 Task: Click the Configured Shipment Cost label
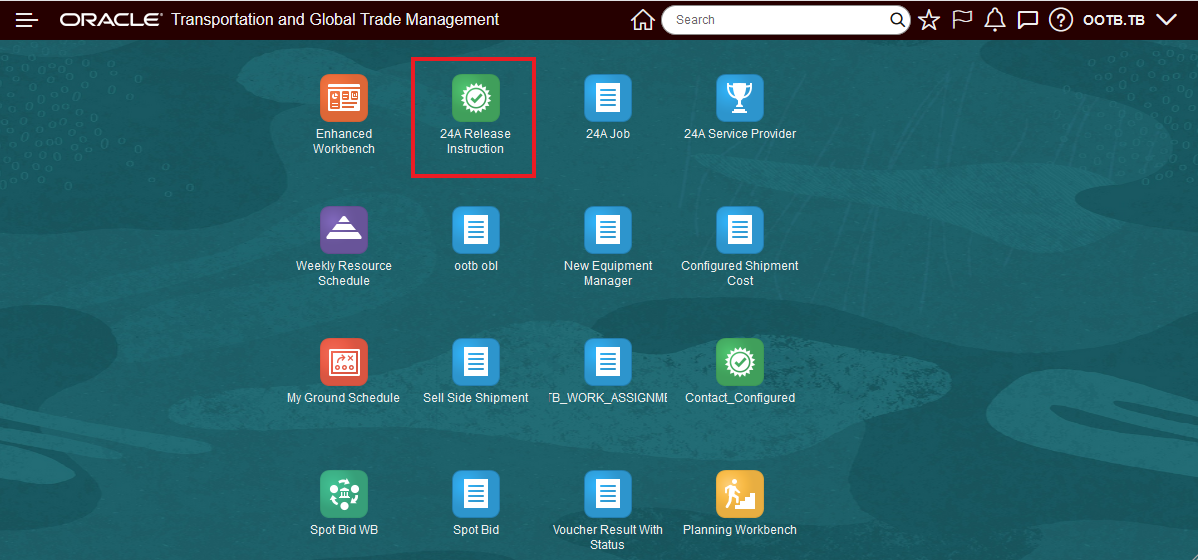740,274
